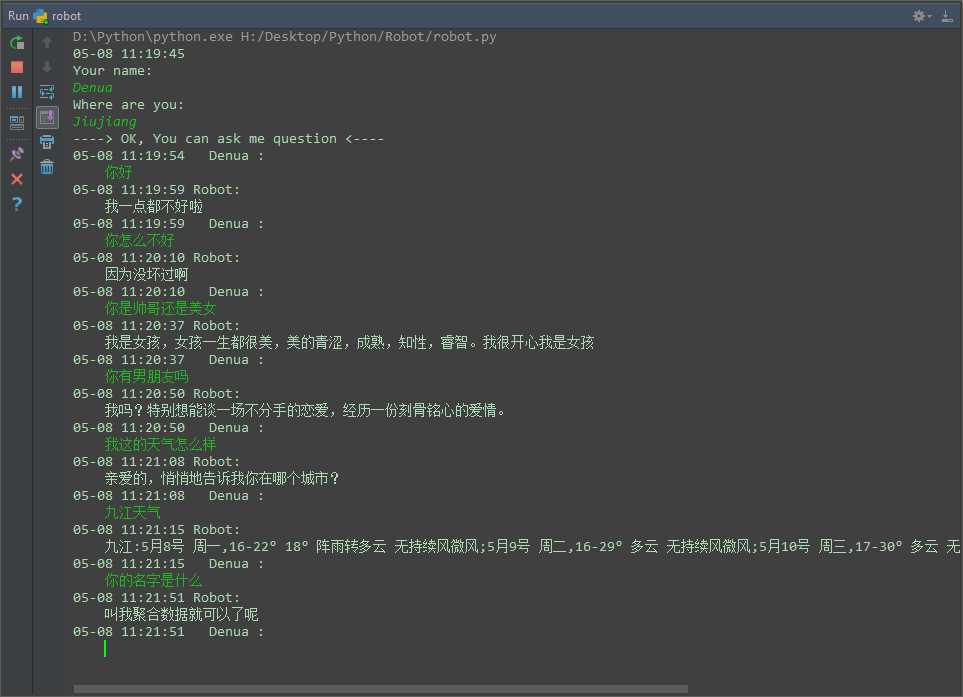Close the run session with red X

click(17, 179)
